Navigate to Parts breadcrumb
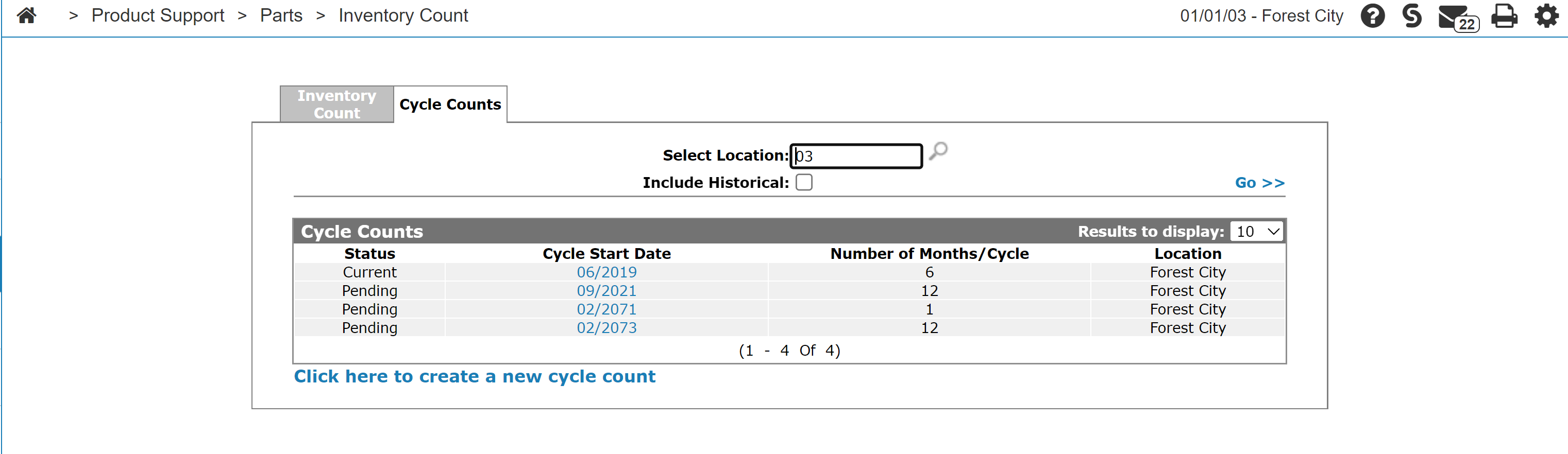1568x454 pixels. click(281, 15)
